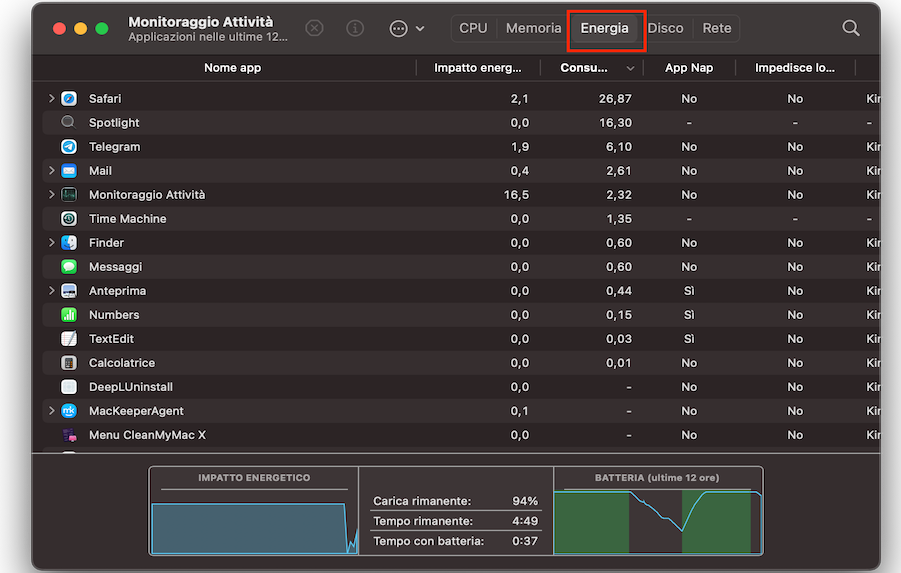Click the Messaggi app icon

(x=69, y=267)
